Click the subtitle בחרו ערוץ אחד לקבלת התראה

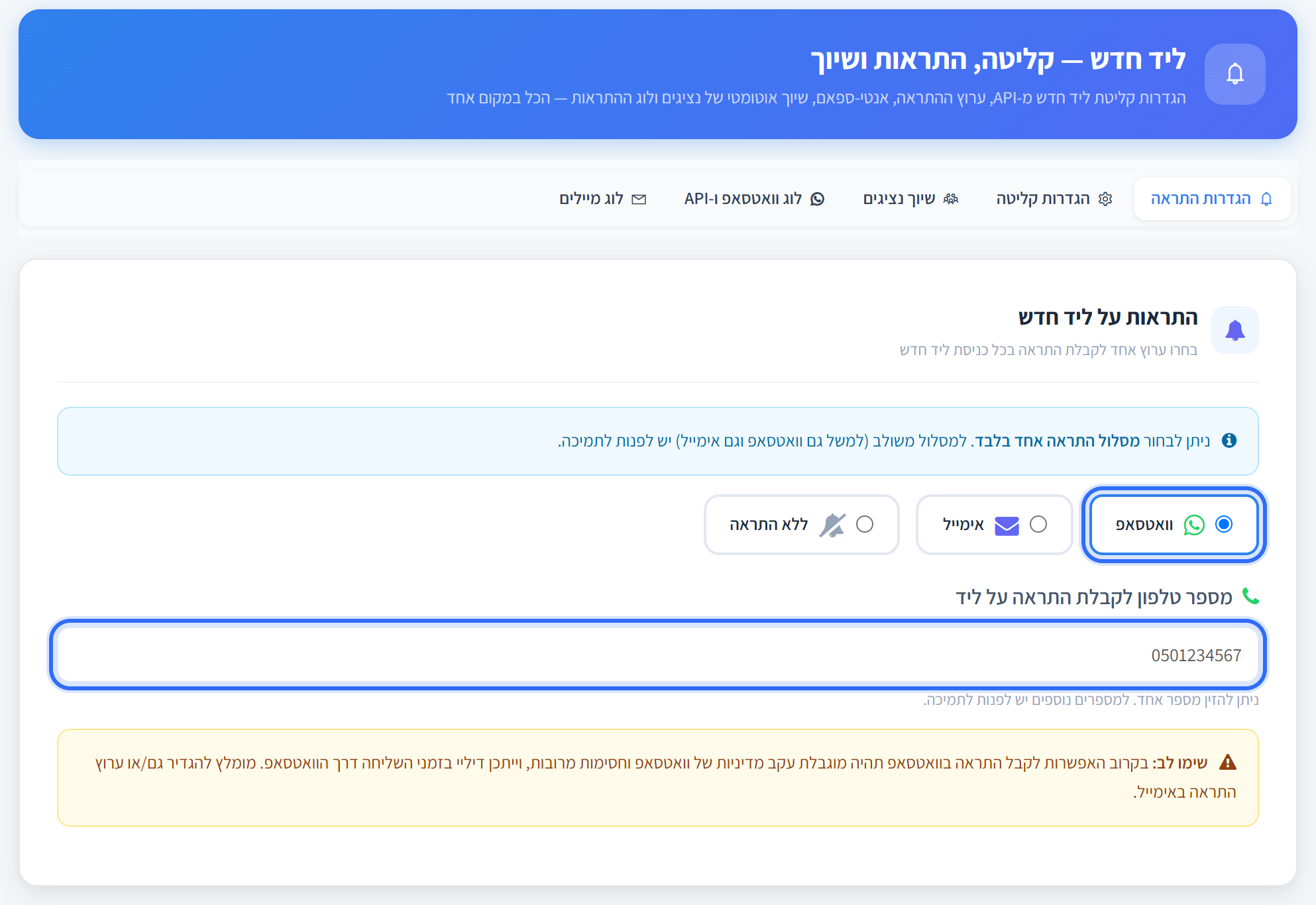point(1048,350)
